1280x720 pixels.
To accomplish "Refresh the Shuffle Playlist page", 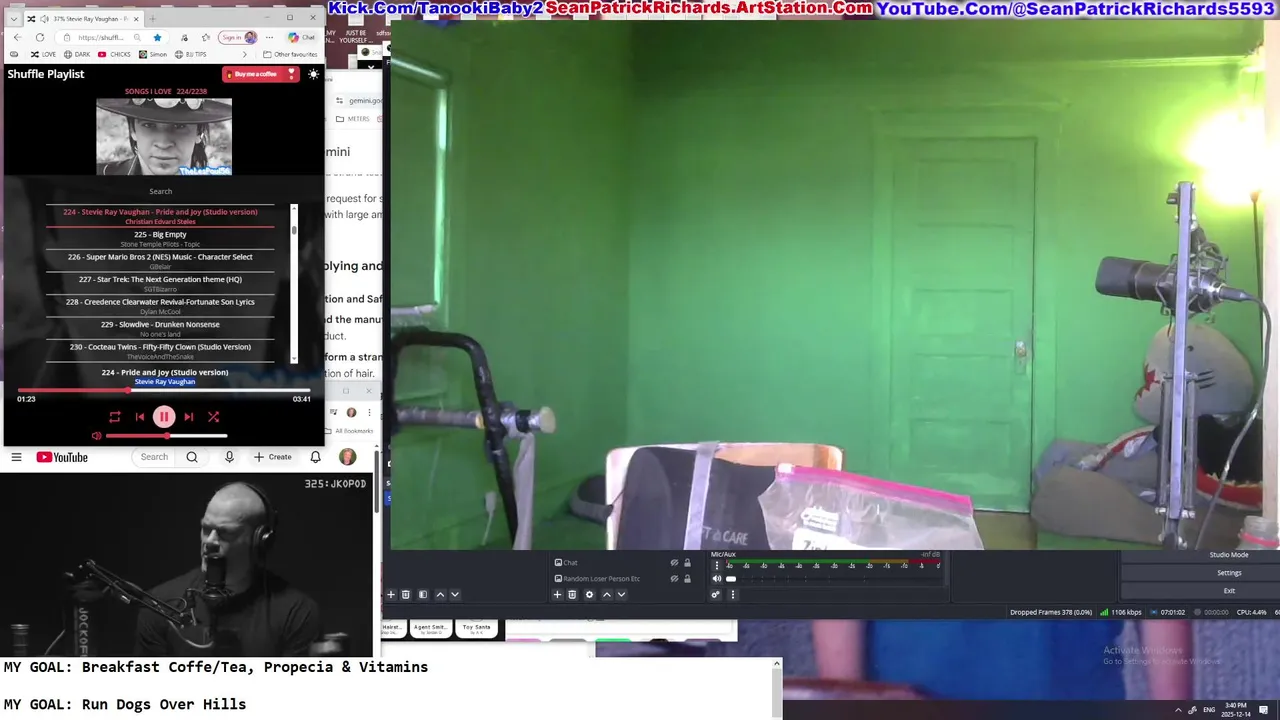I will (x=40, y=38).
